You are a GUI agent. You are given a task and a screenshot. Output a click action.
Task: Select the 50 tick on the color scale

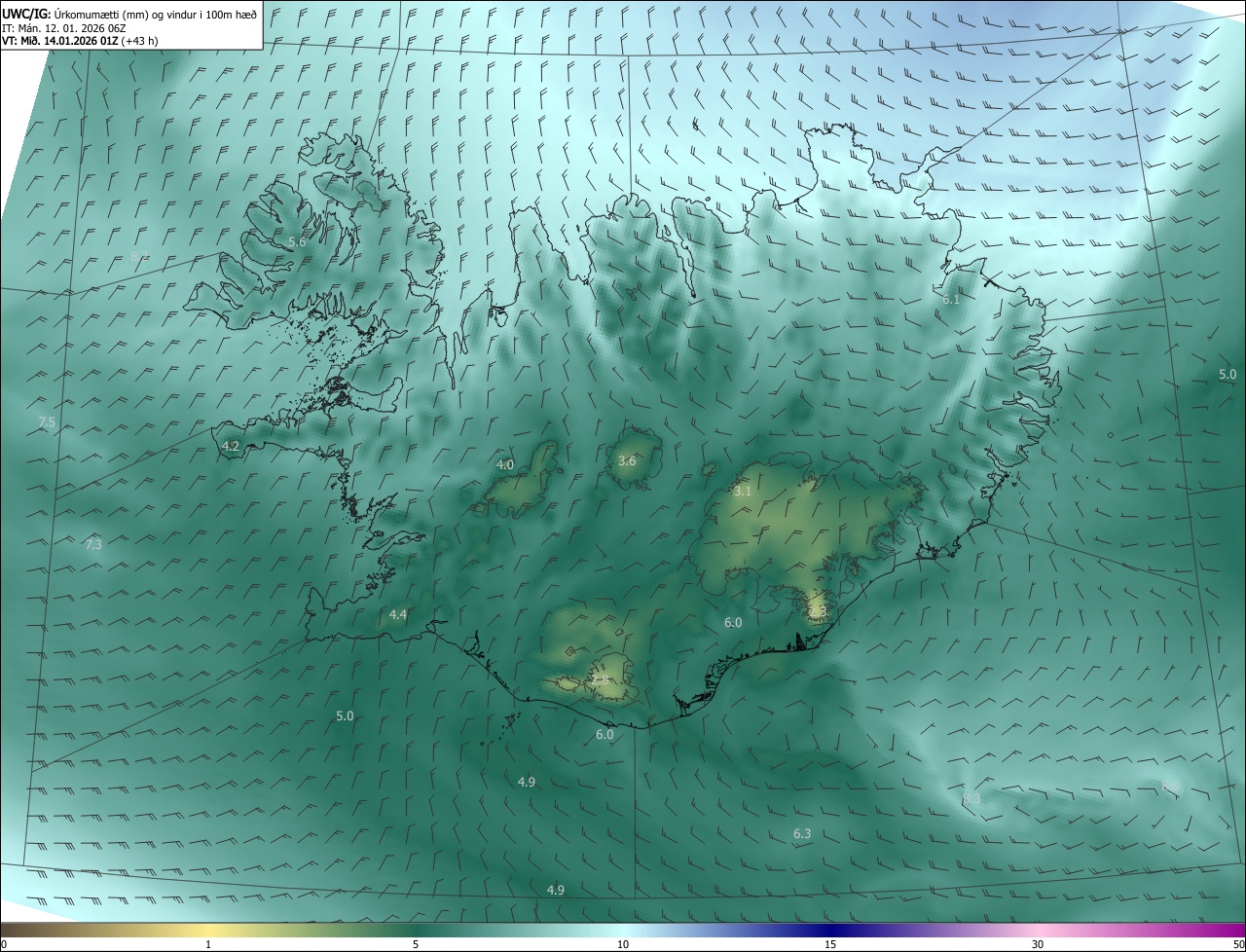[1238, 944]
